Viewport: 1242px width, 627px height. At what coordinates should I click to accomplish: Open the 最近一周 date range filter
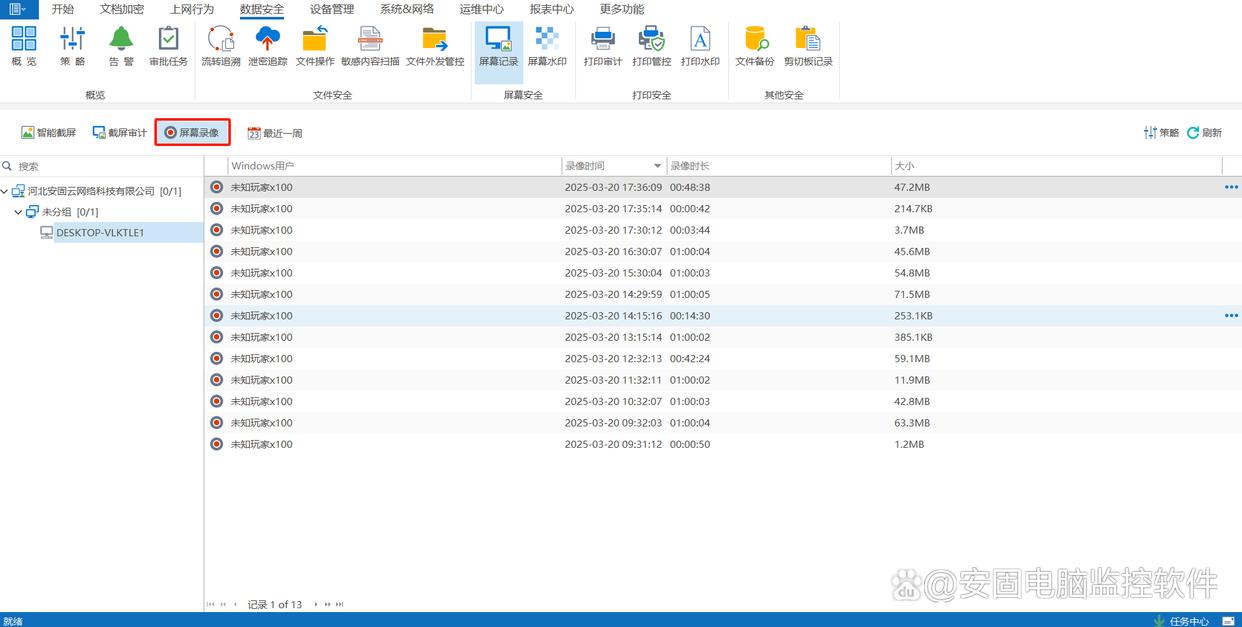coord(275,133)
